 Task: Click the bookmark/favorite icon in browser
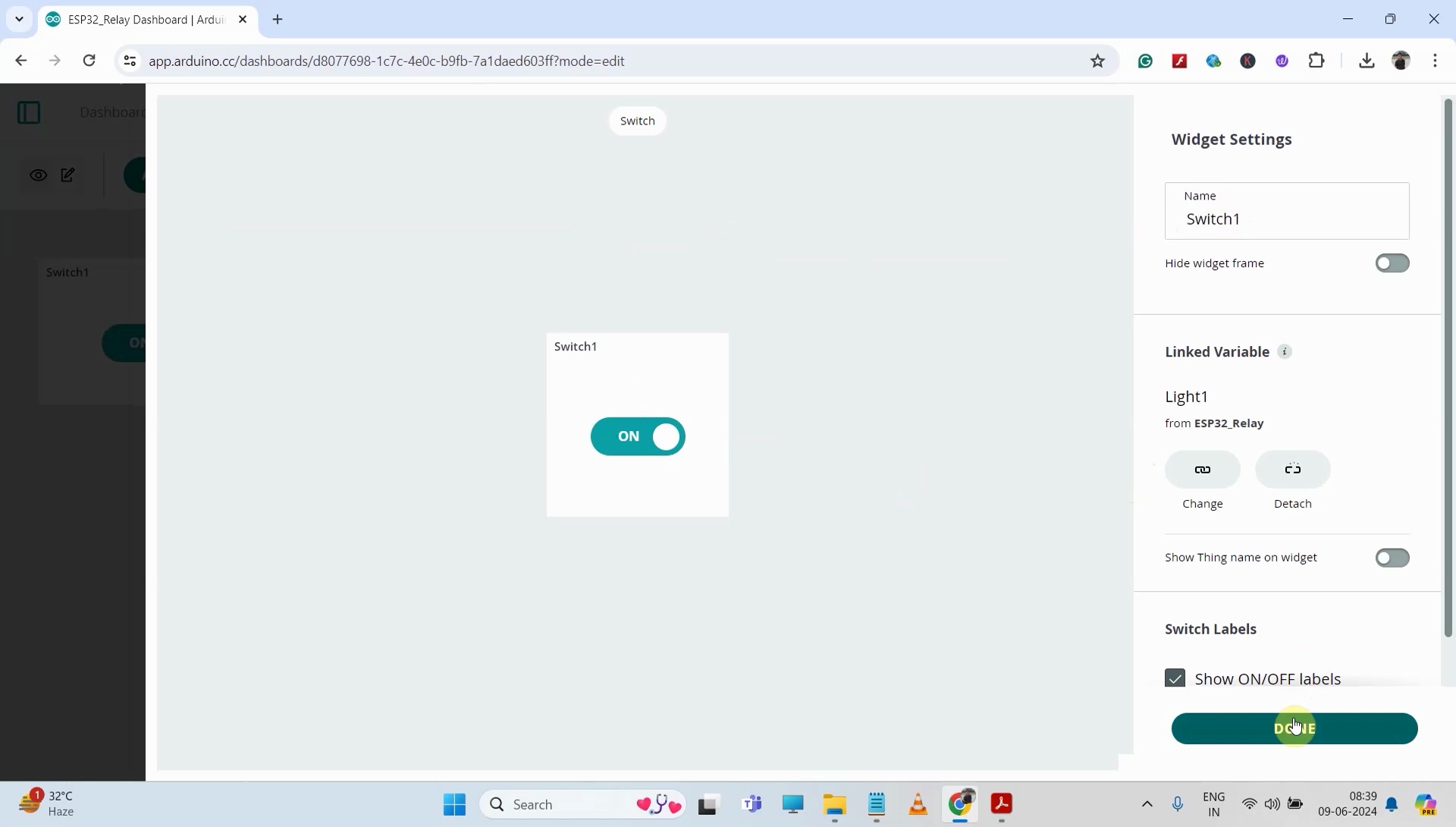pyautogui.click(x=1098, y=61)
